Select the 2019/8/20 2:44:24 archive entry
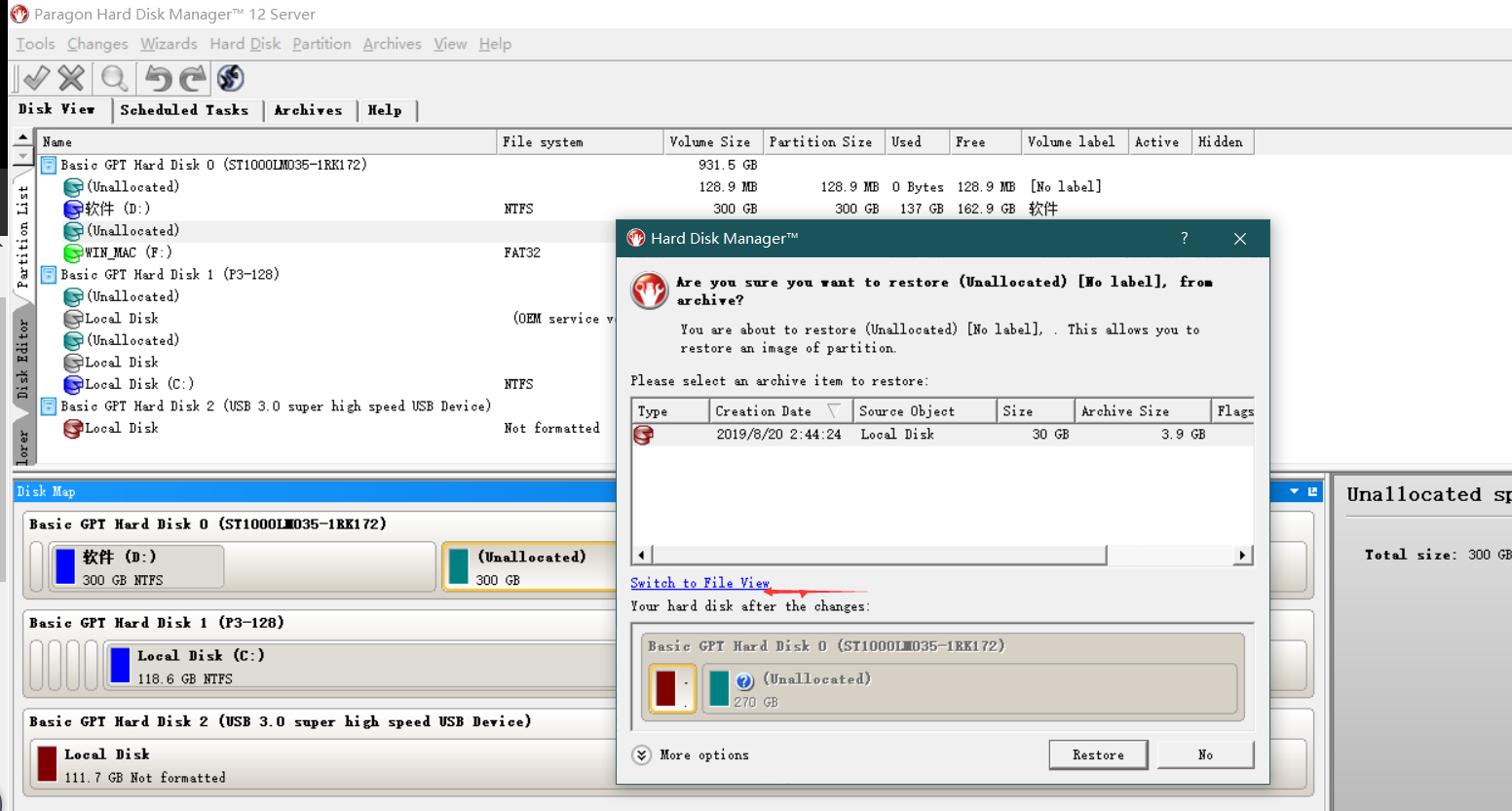Image resolution: width=1512 pixels, height=811 pixels. point(942,435)
